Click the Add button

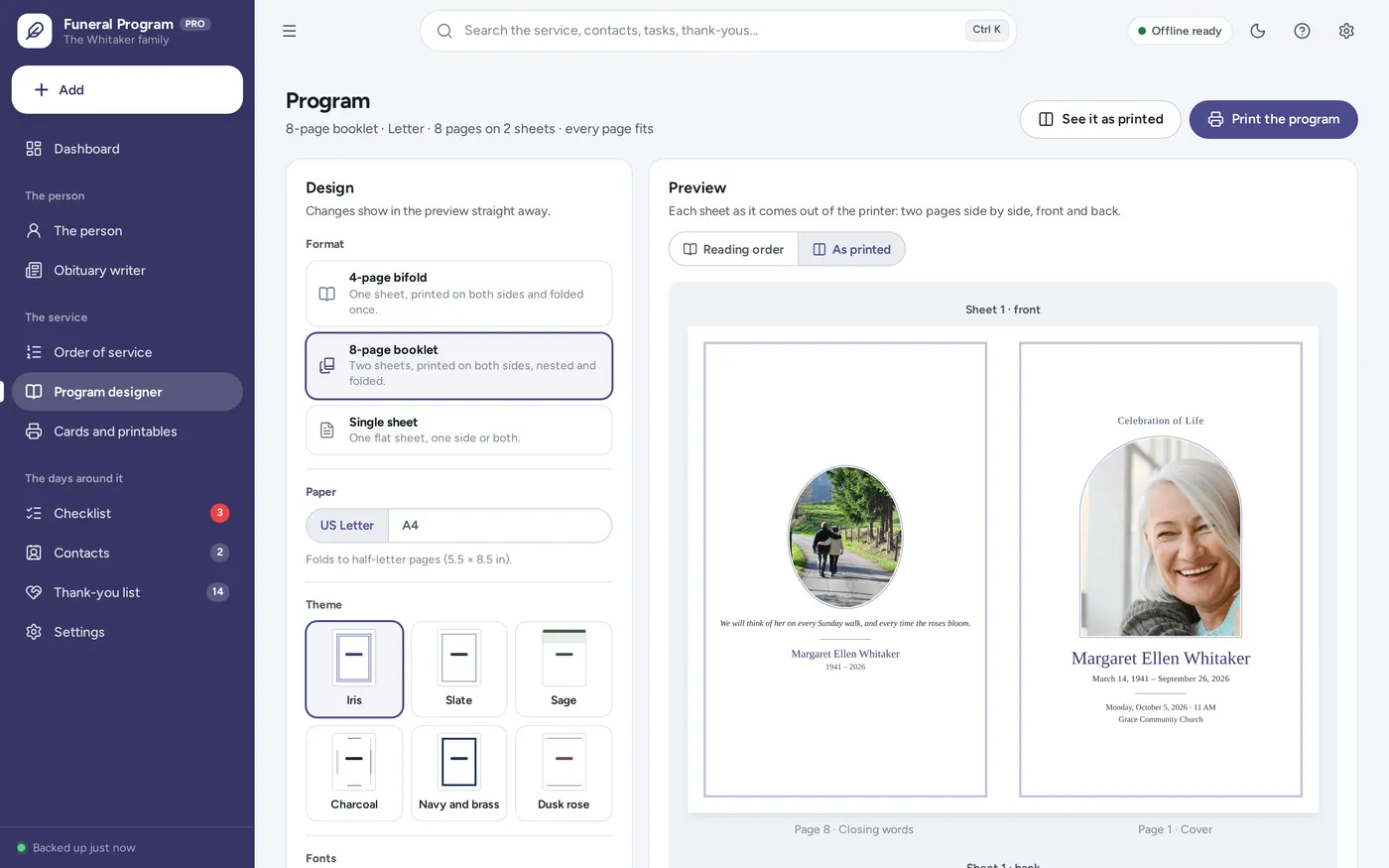(127, 89)
